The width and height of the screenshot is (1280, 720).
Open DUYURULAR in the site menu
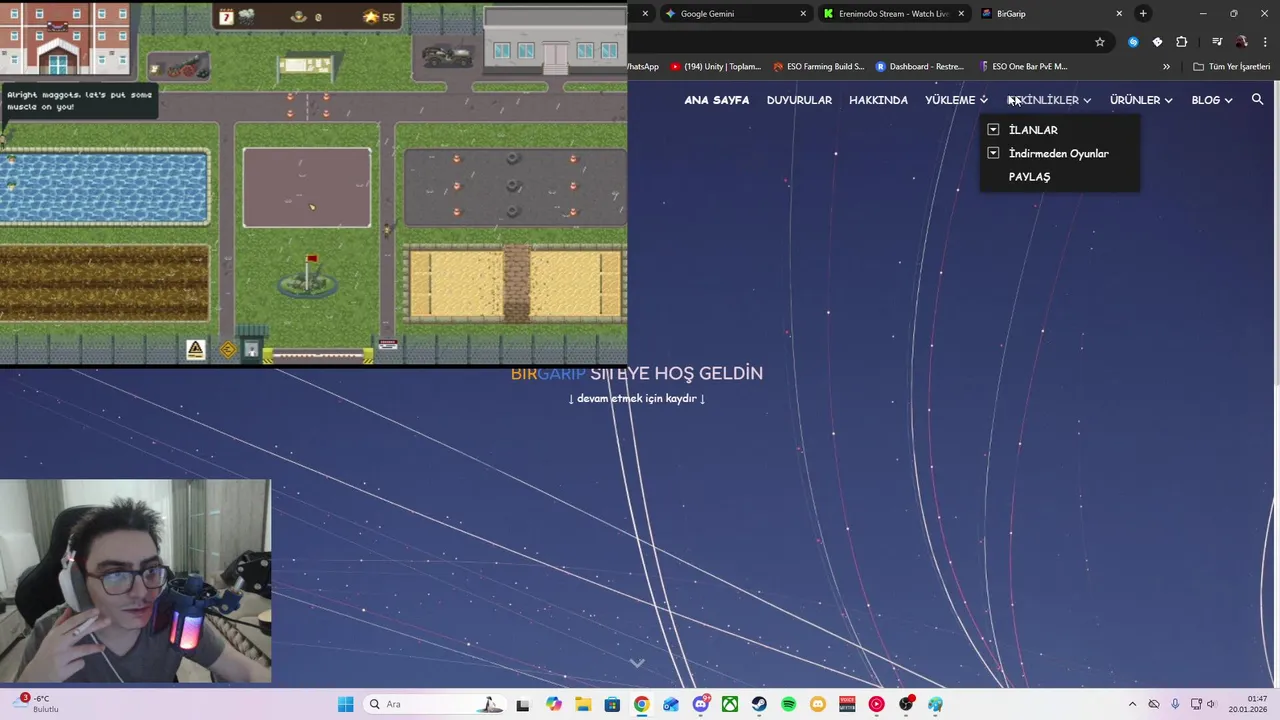click(x=799, y=100)
